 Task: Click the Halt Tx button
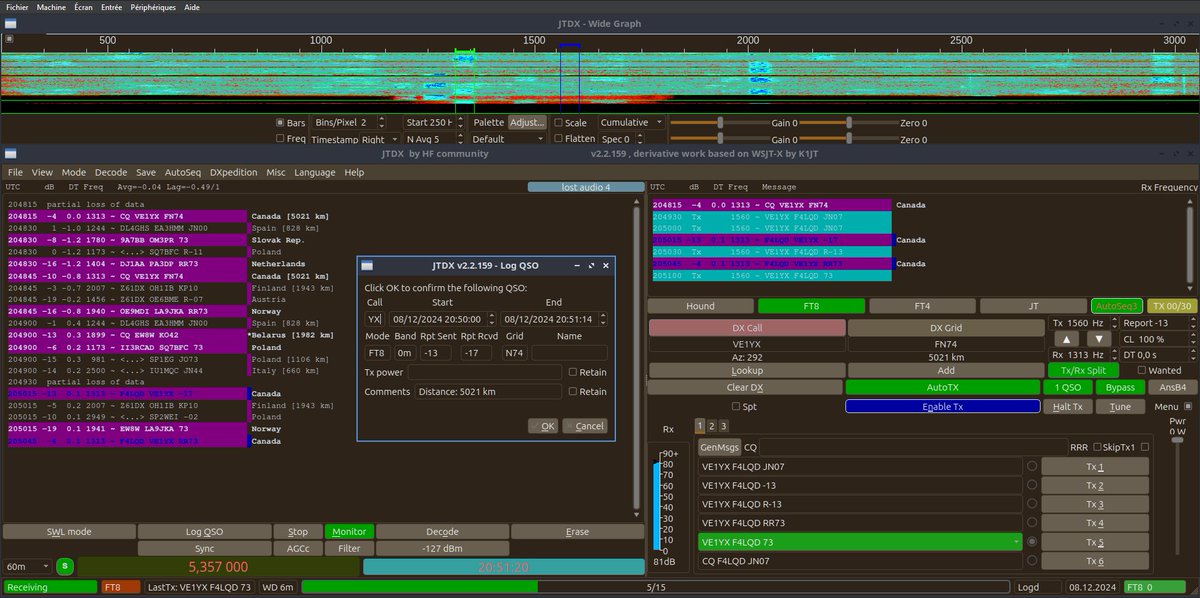[1068, 407]
